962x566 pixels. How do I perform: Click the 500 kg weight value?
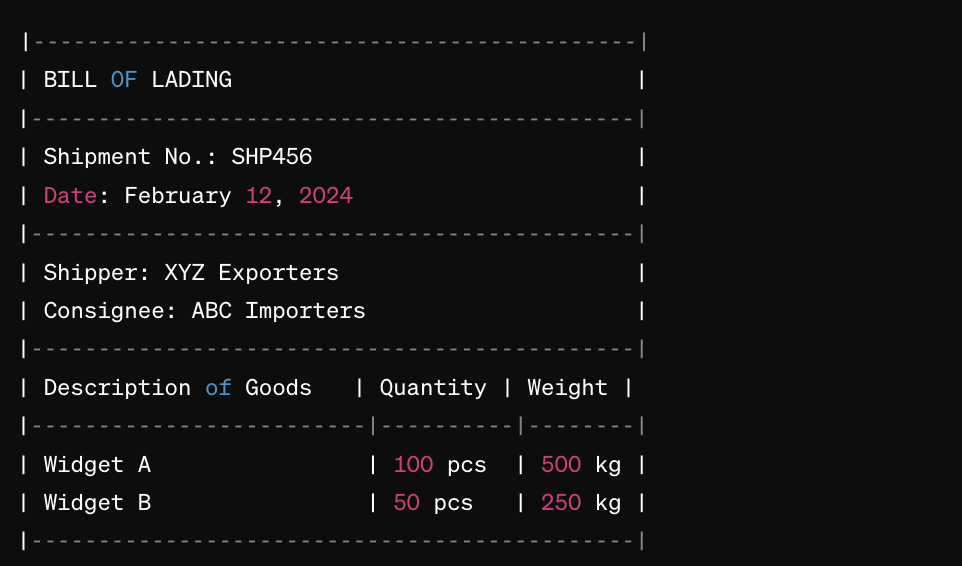[x=581, y=465]
